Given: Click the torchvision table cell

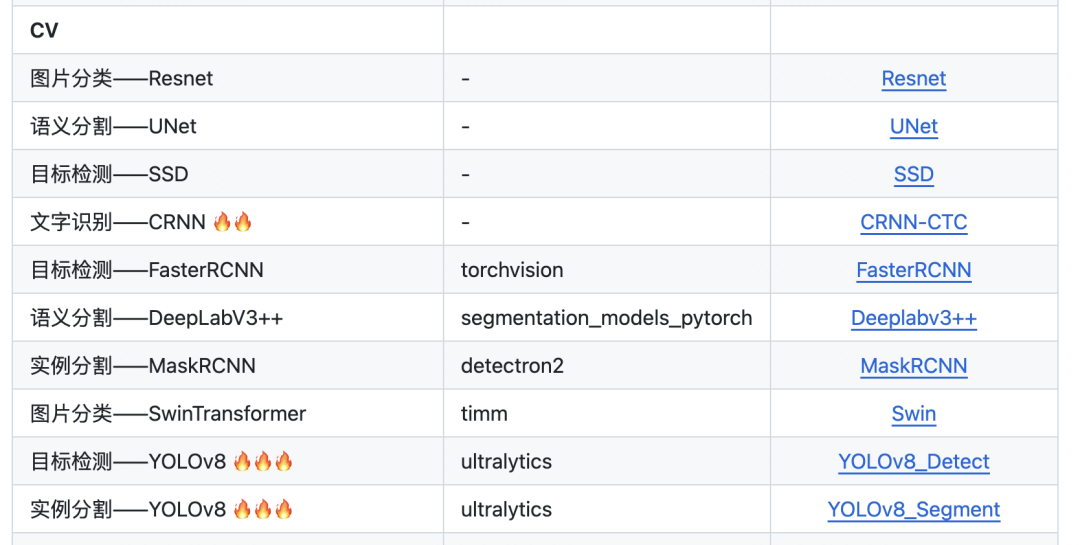Looking at the screenshot, I should (x=512, y=270).
